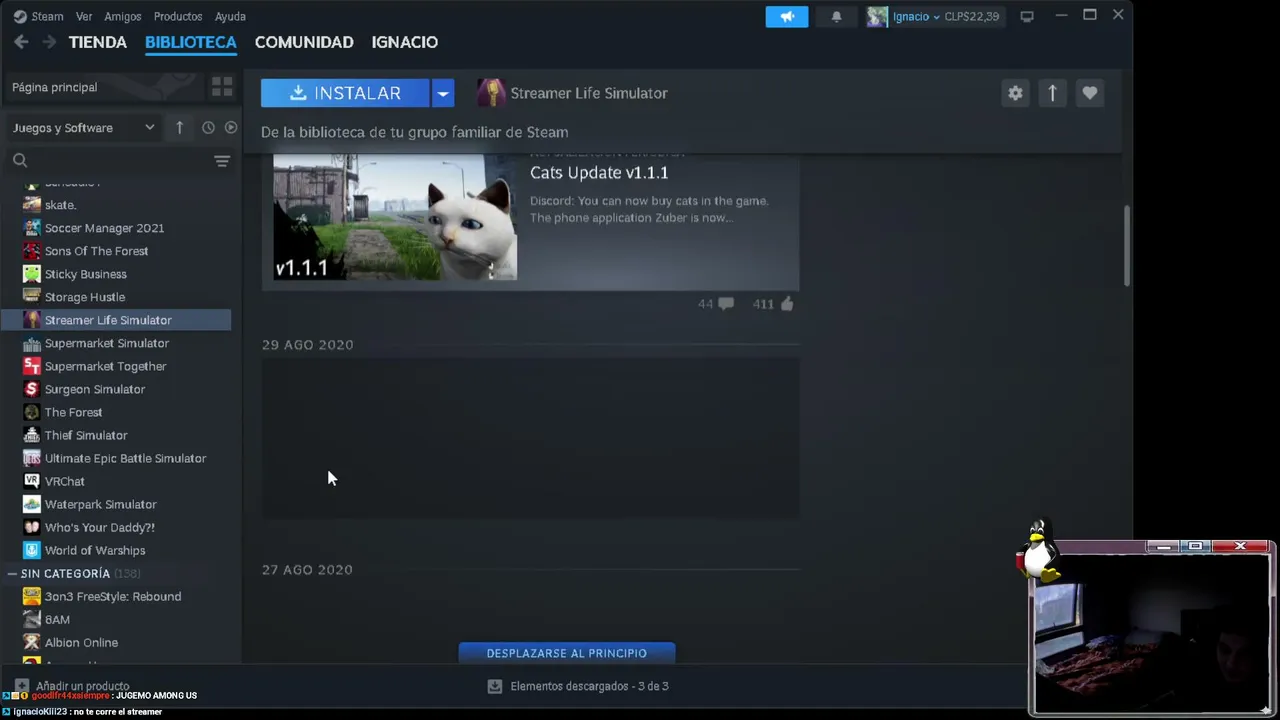Click the Soccer Manager 2021 game icon
Image resolution: width=1280 pixels, height=720 pixels.
coord(32,228)
